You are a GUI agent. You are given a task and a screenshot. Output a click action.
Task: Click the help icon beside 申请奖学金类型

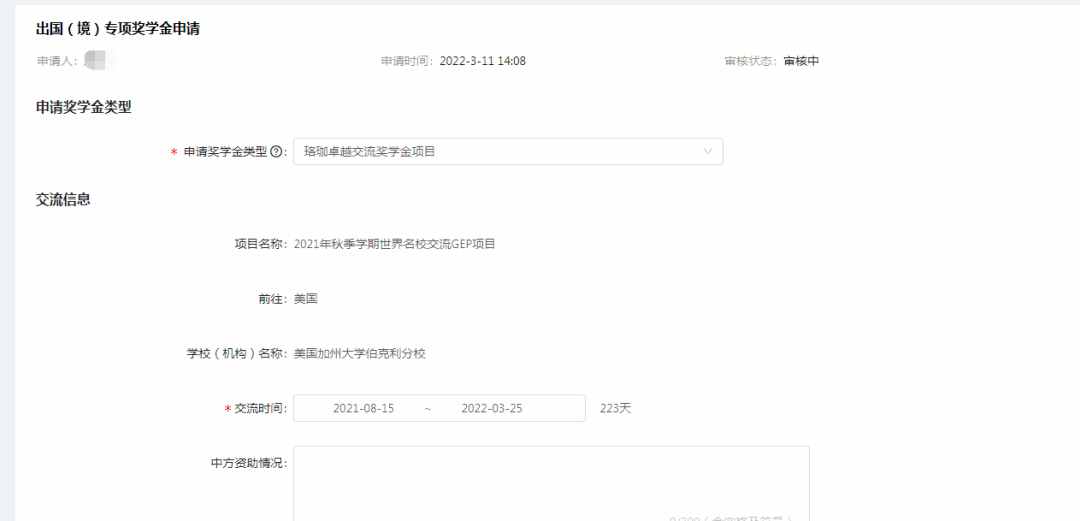click(276, 152)
